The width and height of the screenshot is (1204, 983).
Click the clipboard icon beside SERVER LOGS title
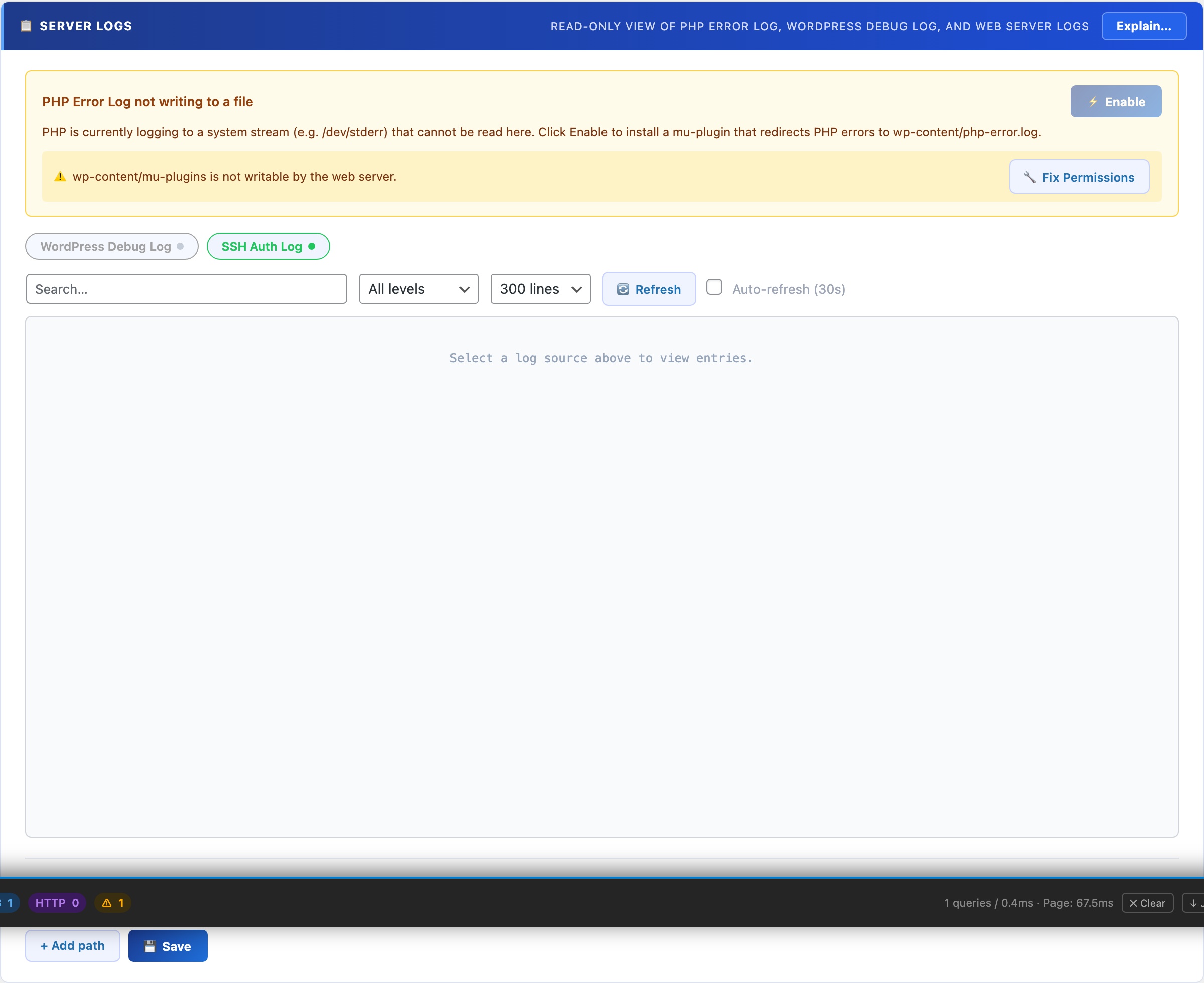[x=25, y=26]
